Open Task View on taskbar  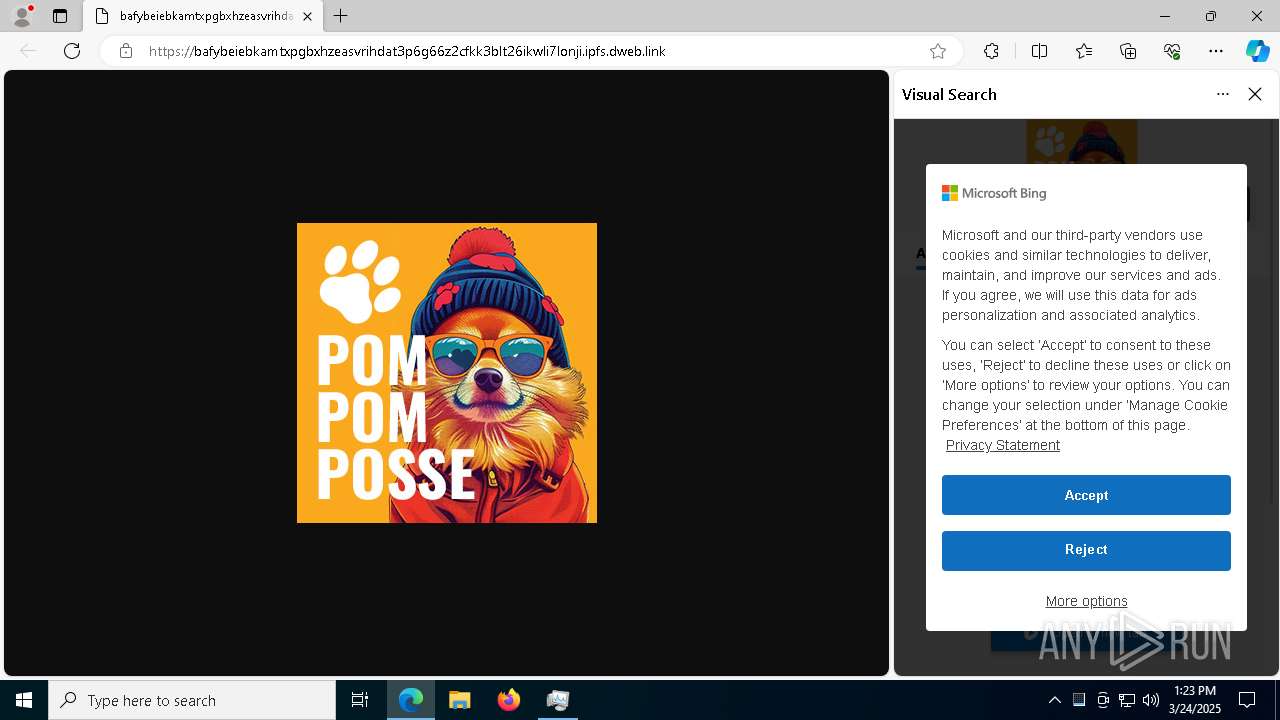tap(360, 700)
